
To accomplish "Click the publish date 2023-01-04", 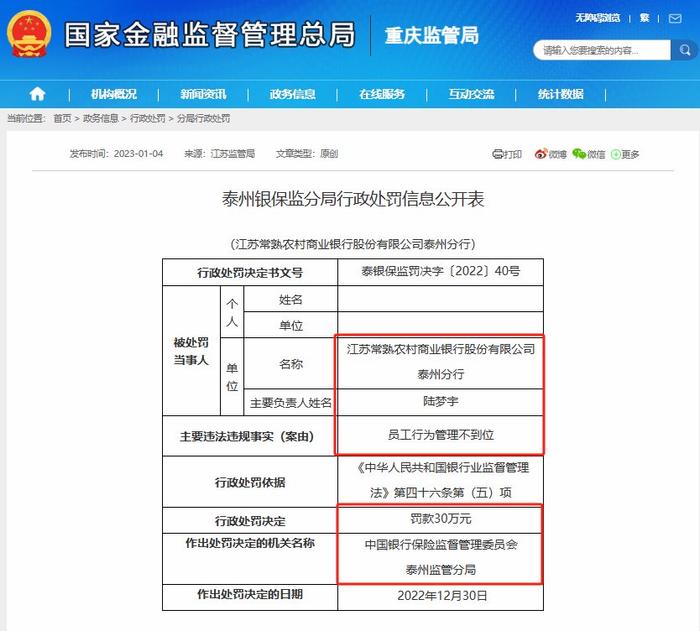I will (x=138, y=154).
